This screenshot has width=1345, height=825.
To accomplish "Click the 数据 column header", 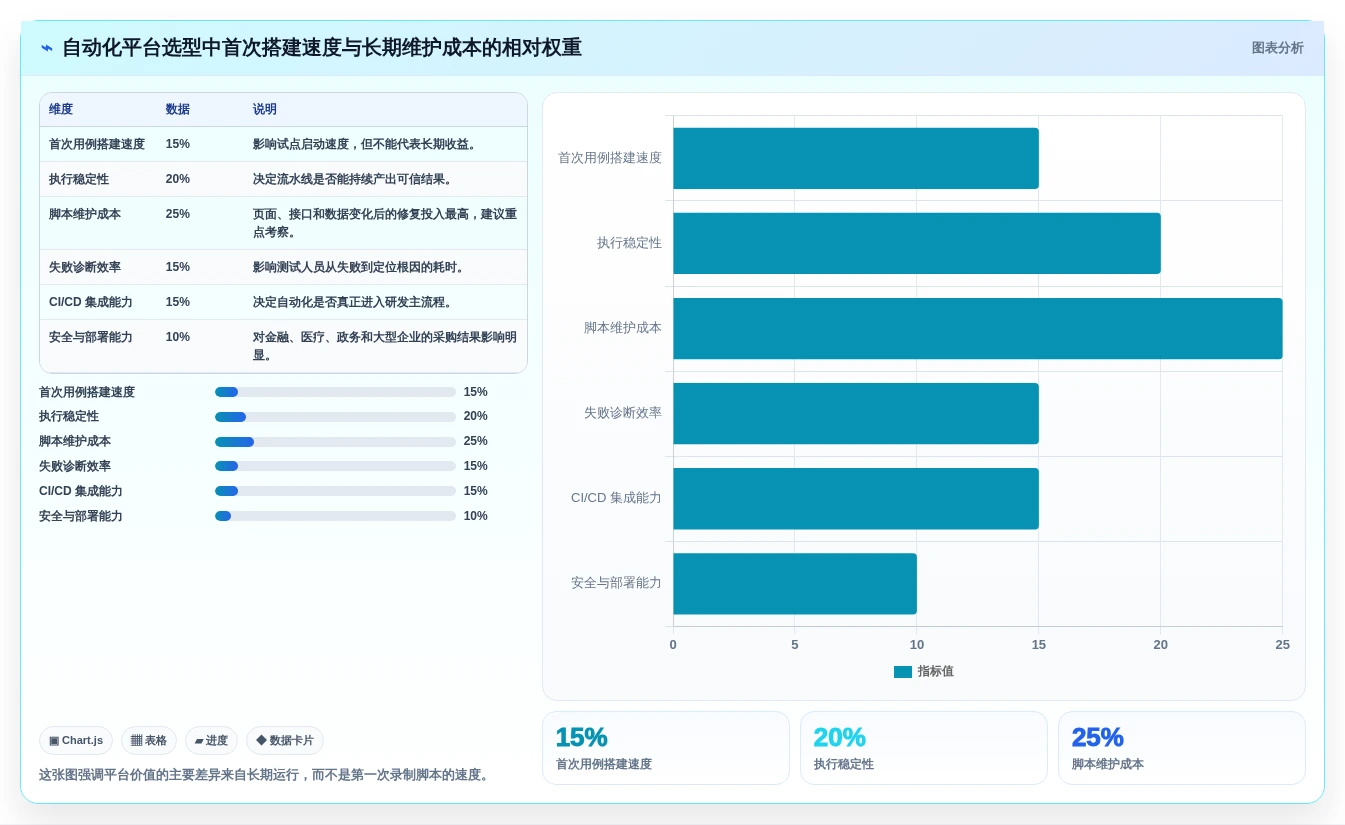I will pos(178,109).
